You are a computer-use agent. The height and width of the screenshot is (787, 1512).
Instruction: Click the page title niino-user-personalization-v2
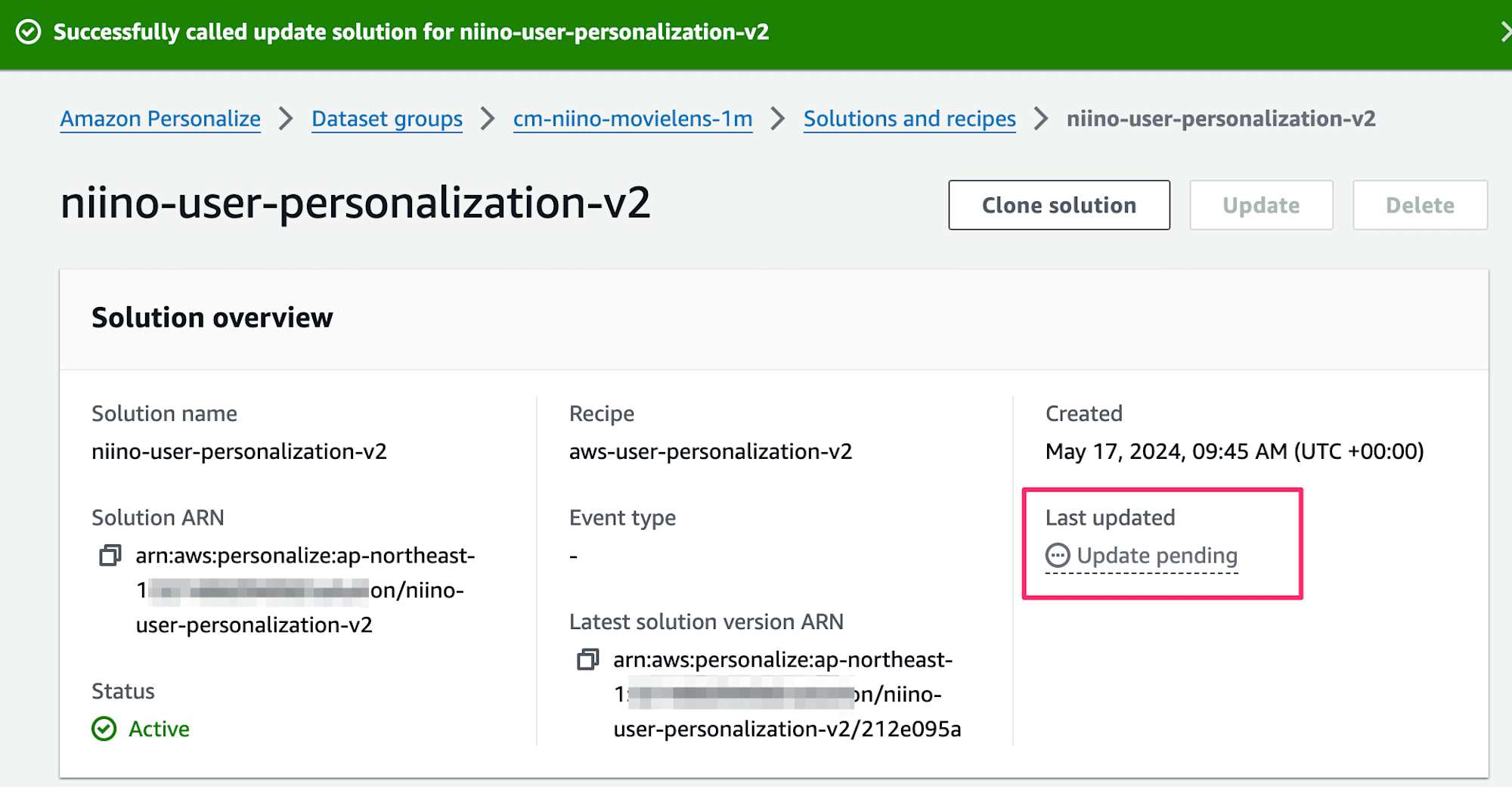355,203
